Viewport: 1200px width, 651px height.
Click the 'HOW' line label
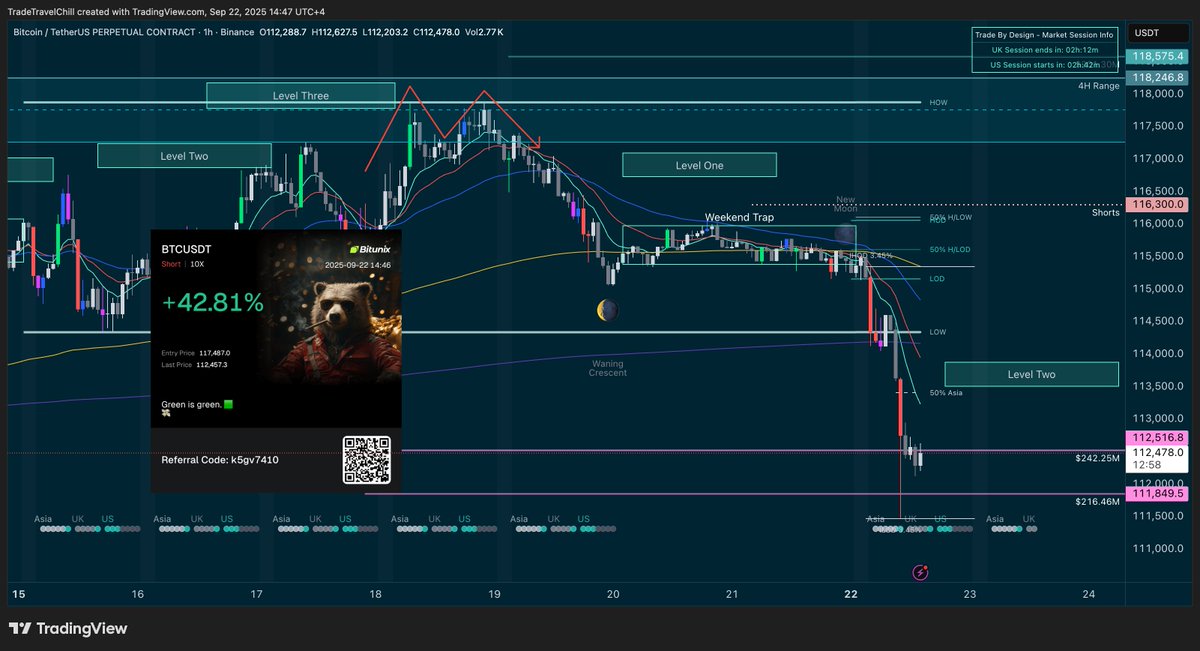938,103
